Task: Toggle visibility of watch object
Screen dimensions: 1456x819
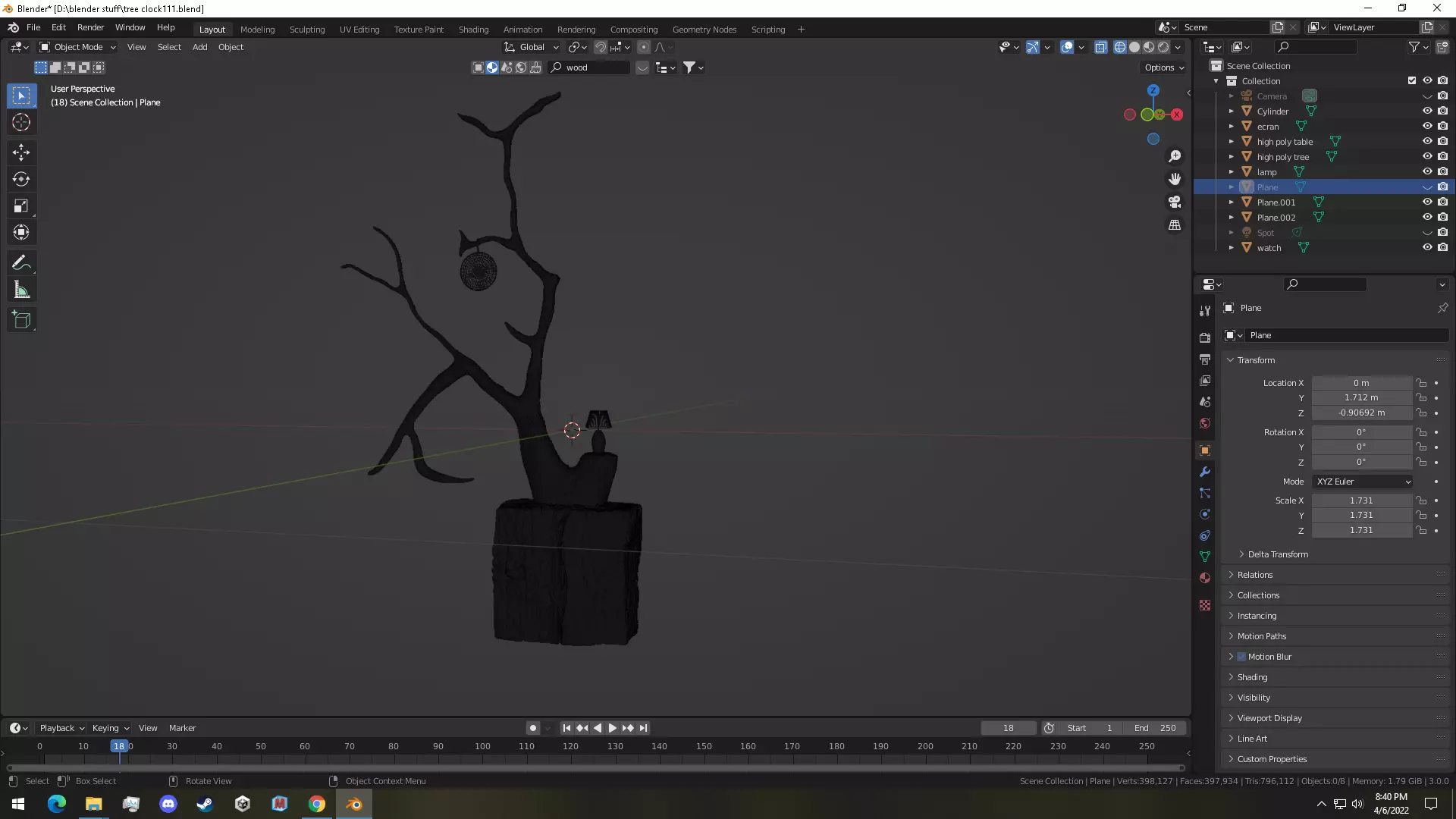Action: (x=1426, y=247)
